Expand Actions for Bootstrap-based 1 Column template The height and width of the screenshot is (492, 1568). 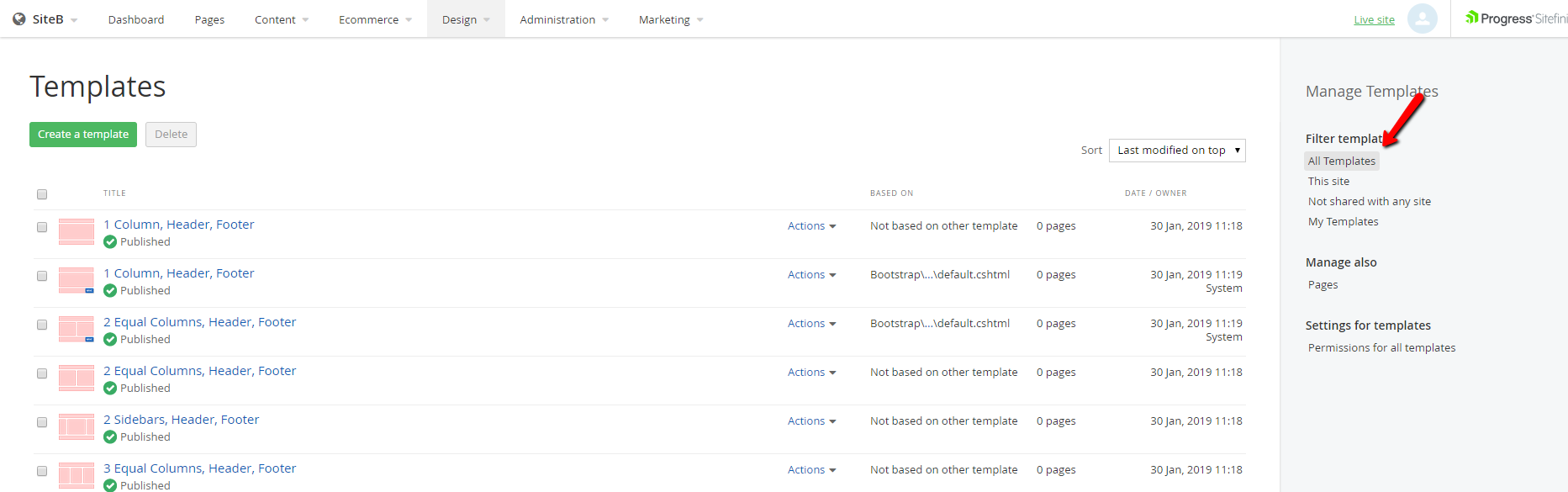click(811, 275)
